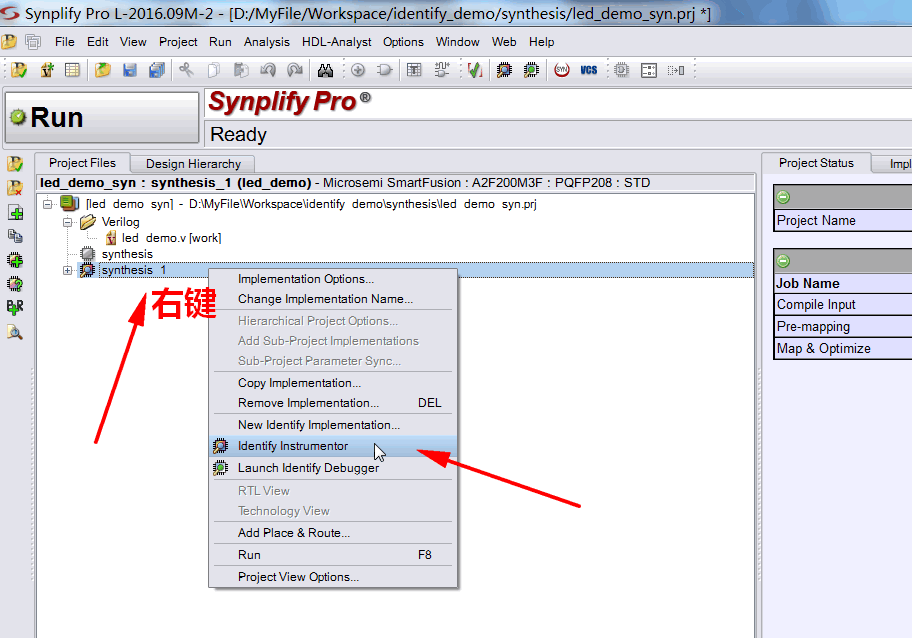Click the Identify Debugger green chip icon
912x638 pixels.
tap(531, 70)
